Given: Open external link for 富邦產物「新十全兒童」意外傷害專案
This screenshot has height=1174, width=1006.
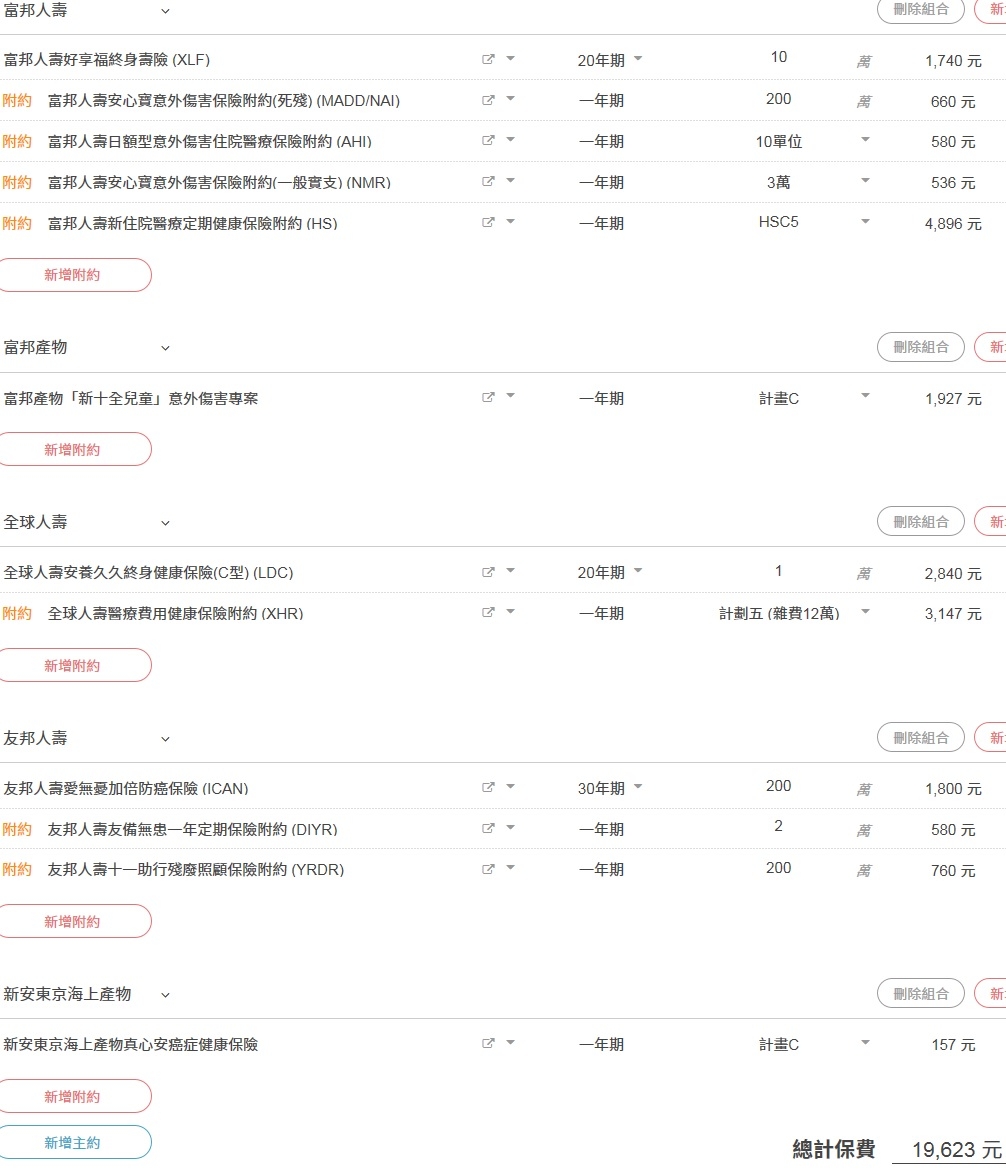Looking at the screenshot, I should point(488,397).
